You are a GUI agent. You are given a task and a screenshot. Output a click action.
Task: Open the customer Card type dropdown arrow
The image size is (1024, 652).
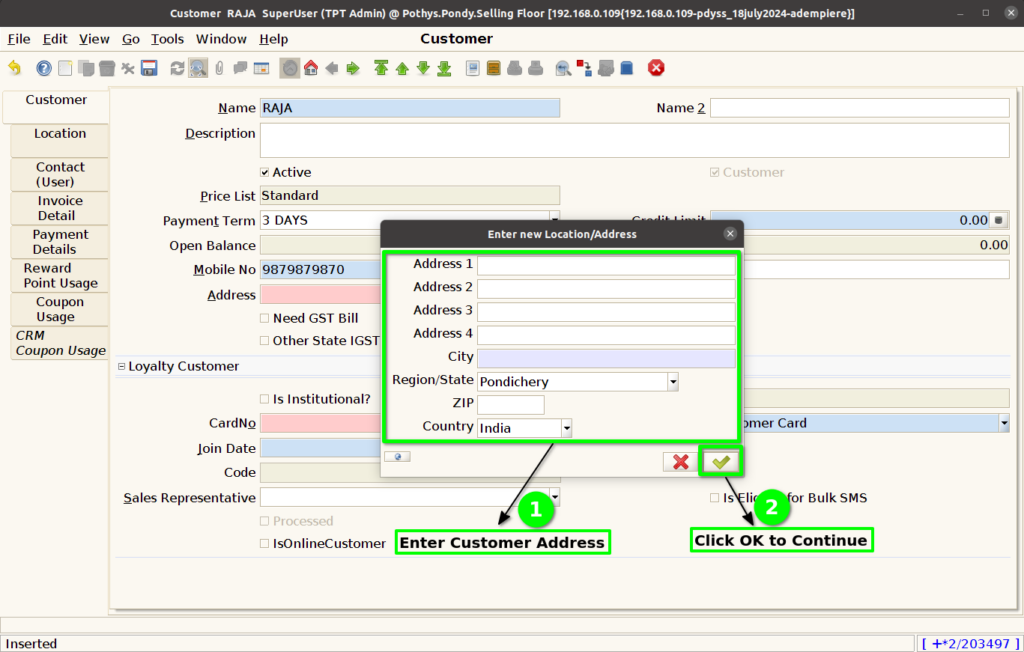pos(1004,423)
